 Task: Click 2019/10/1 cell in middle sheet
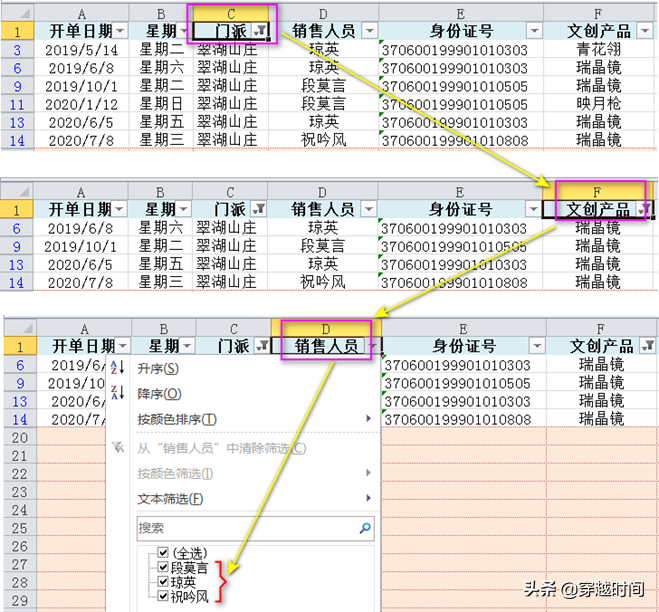coord(81,246)
